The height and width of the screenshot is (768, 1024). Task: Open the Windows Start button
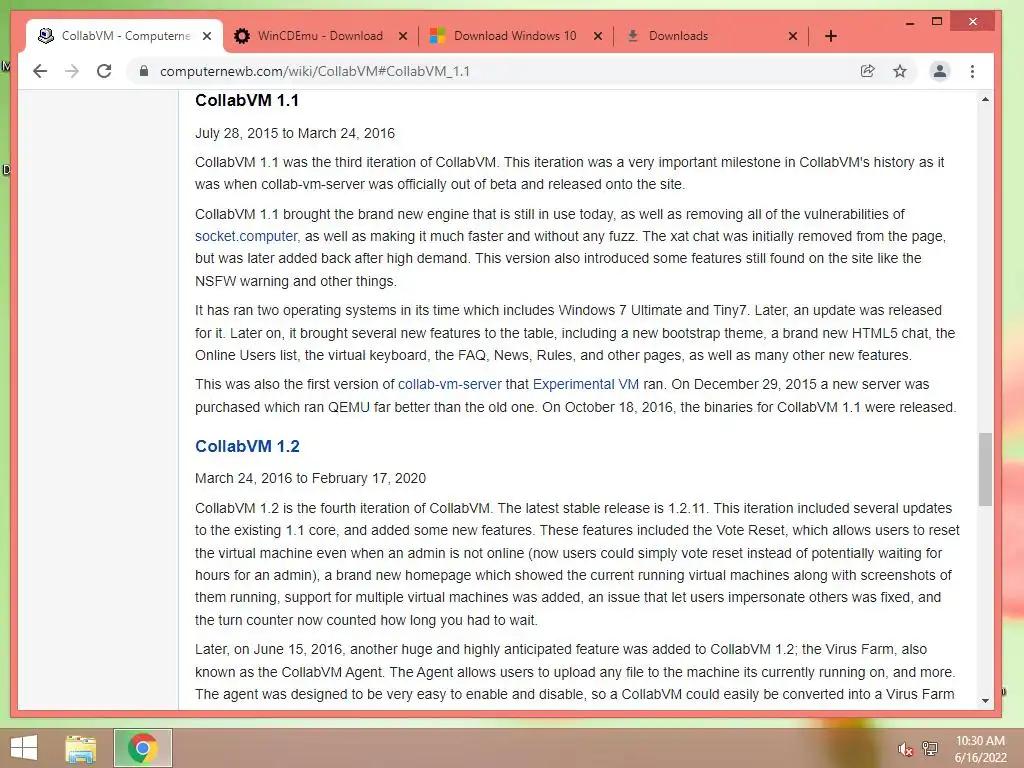click(24, 748)
